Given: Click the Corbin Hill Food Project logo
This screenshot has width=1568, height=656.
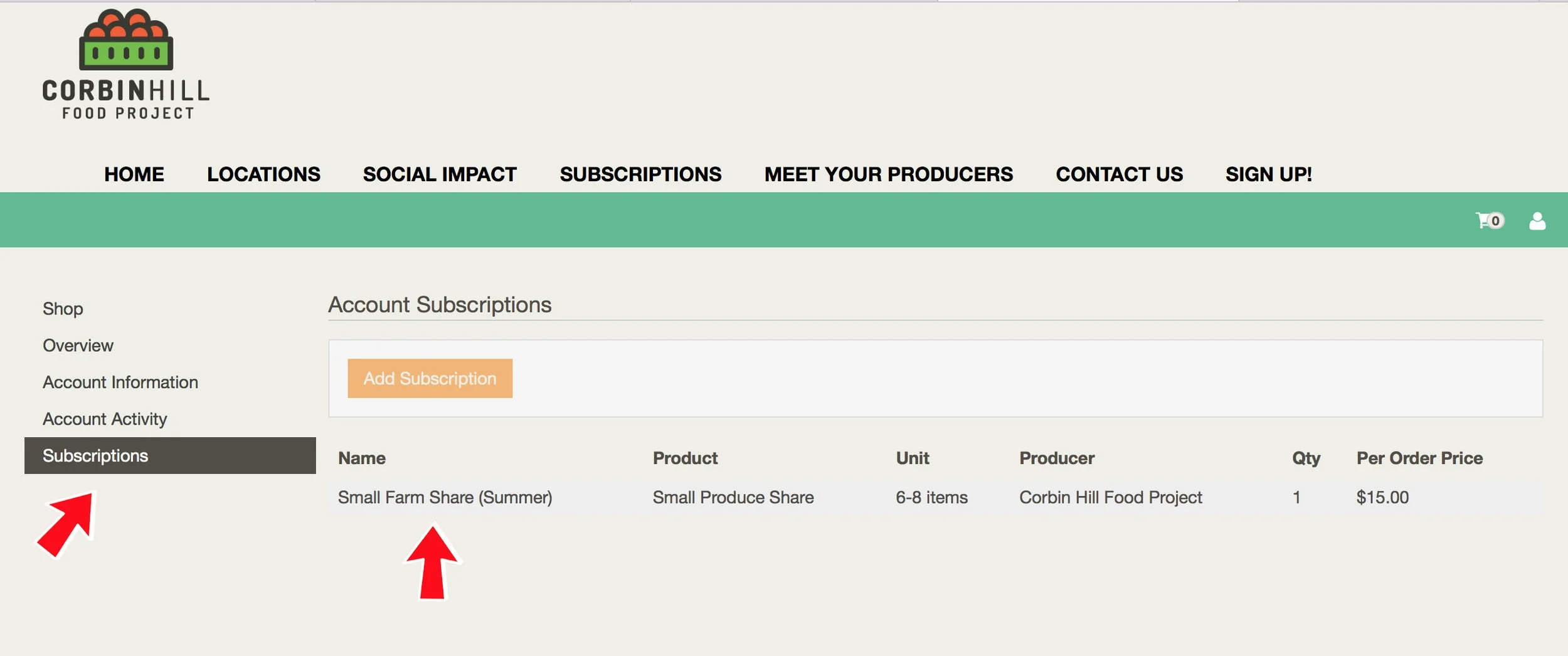Looking at the screenshot, I should tap(126, 64).
